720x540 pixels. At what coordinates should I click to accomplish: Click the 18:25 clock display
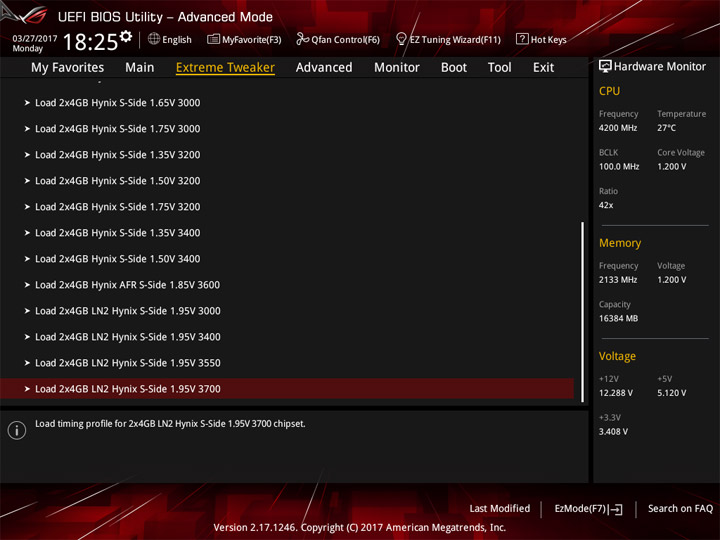90,42
